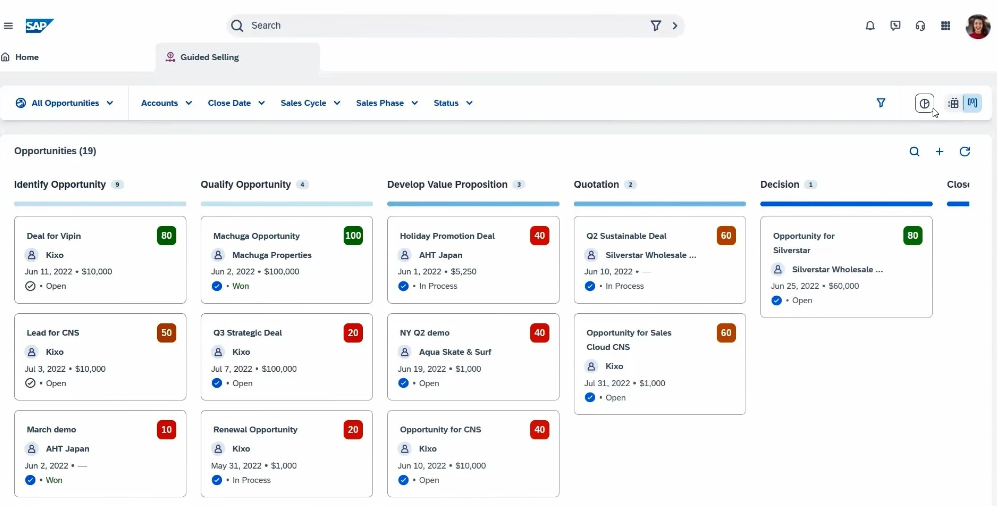Click score badge 100 on Machuga Opportunity
997x506 pixels.
tap(353, 236)
